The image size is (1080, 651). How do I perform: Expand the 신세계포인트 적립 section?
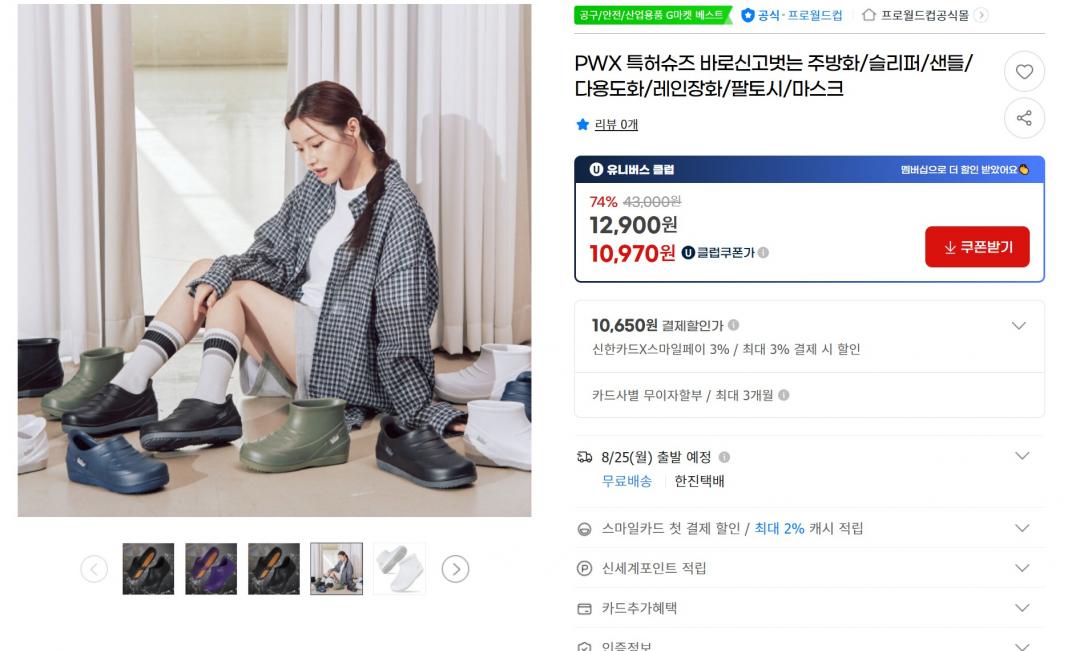(x=1022, y=568)
